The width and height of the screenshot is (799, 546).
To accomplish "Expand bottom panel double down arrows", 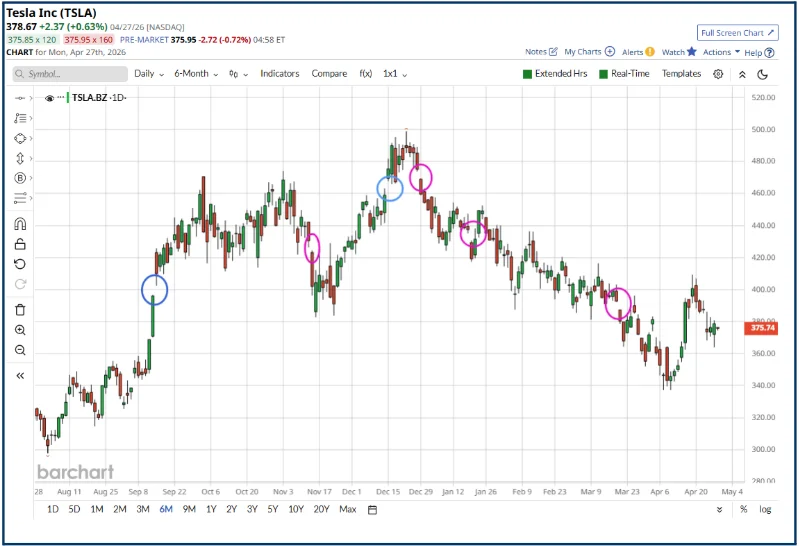I will [719, 509].
